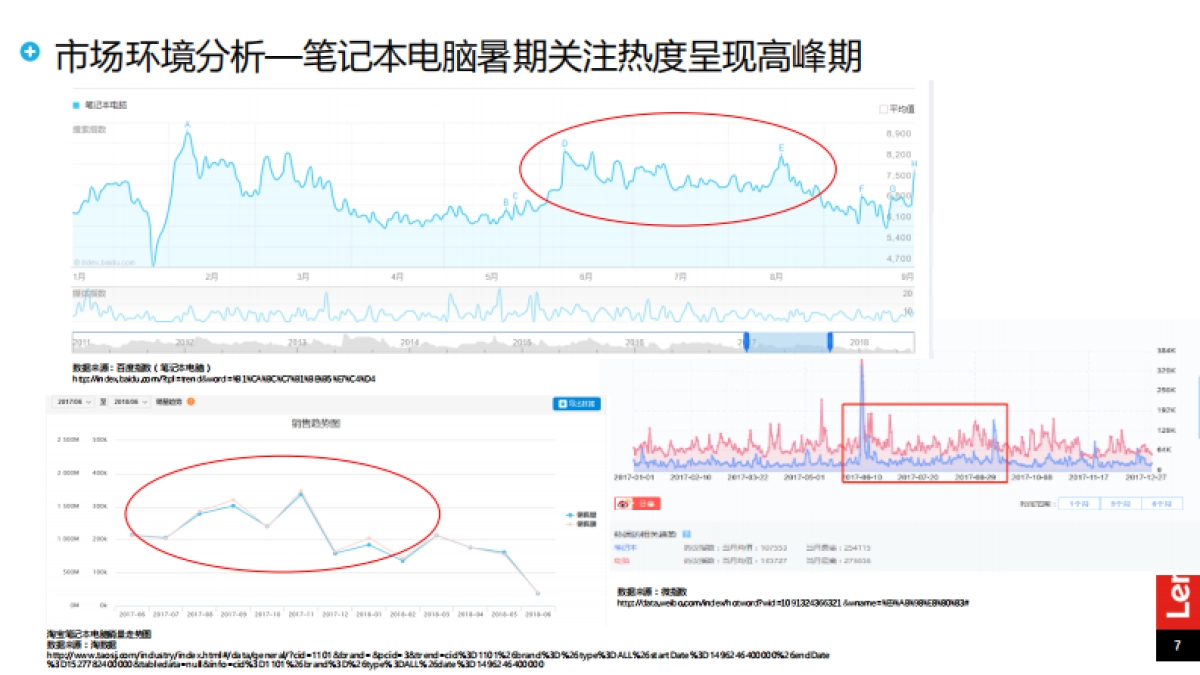Enable the 平均值 checkbox on the Baidu chart
This screenshot has height=675, width=1200.
click(879, 107)
